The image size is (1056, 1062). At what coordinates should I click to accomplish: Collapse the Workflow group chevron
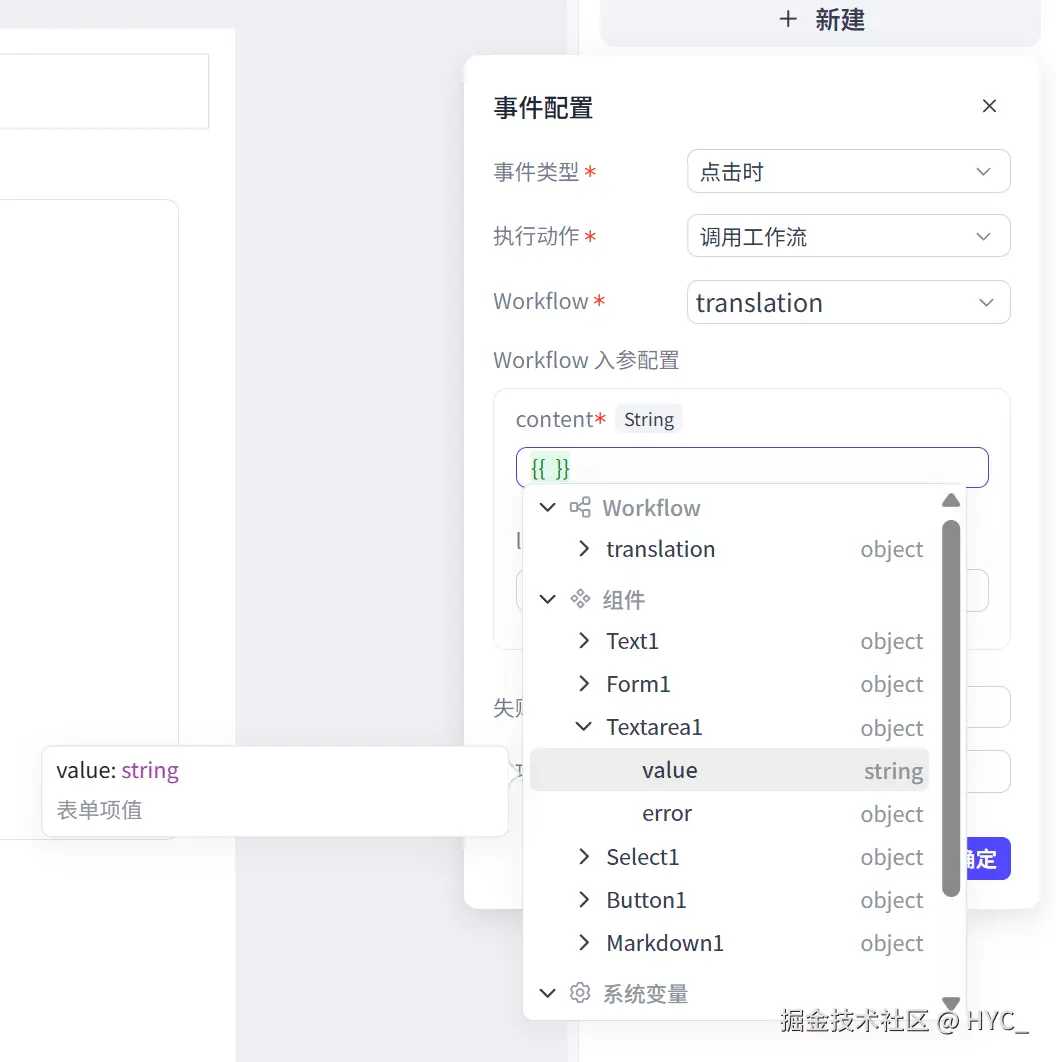coord(547,507)
